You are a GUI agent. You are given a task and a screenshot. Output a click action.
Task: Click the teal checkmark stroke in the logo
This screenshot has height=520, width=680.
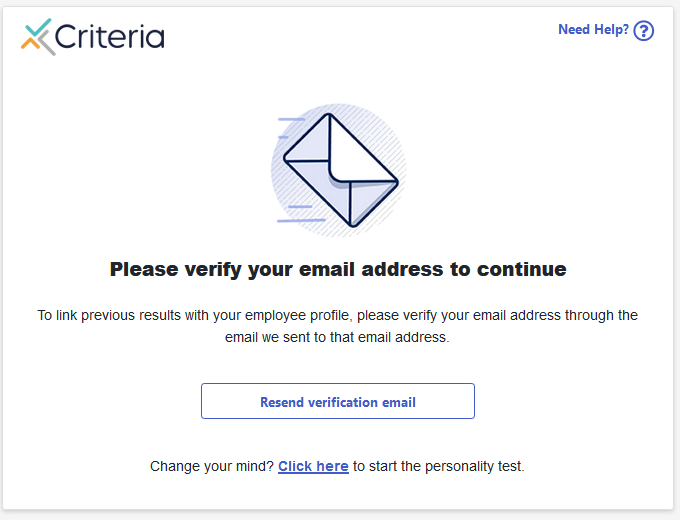(x=37, y=27)
